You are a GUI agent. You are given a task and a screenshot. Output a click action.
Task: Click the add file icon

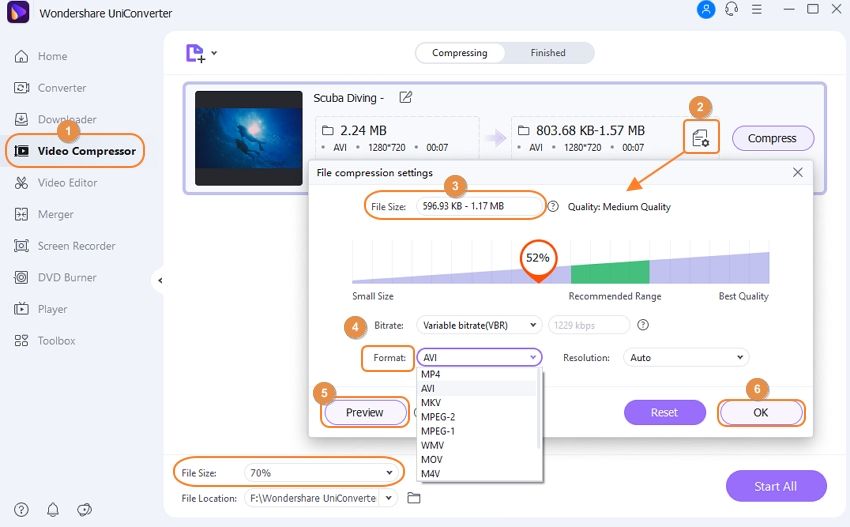coord(195,53)
